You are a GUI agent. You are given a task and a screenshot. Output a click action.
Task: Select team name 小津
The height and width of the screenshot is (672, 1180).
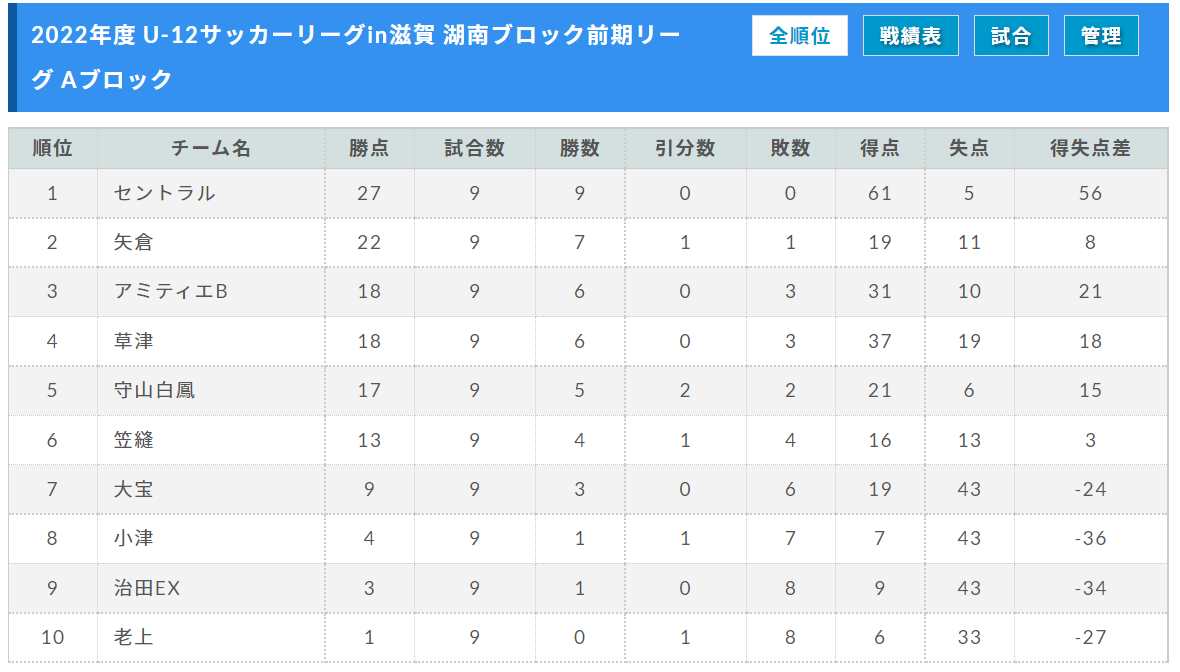pos(133,538)
